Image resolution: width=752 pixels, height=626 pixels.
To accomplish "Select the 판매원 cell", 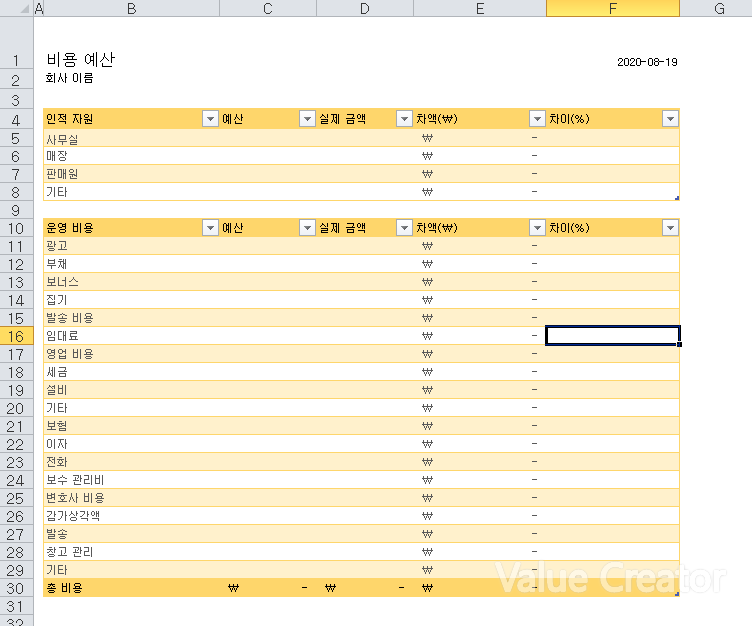I will coord(131,174).
